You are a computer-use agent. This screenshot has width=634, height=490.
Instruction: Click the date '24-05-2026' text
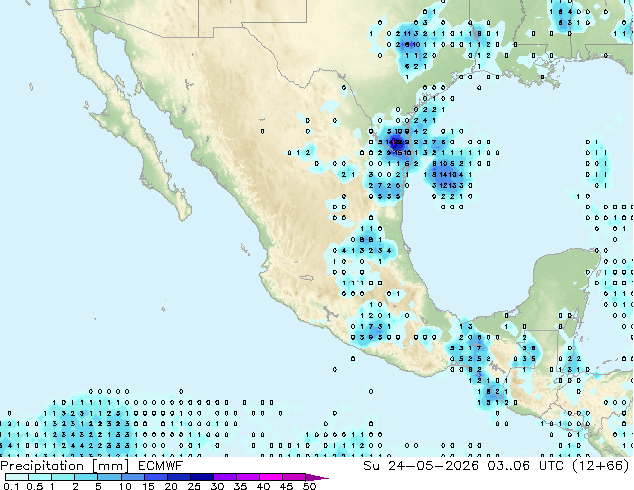coord(433,466)
